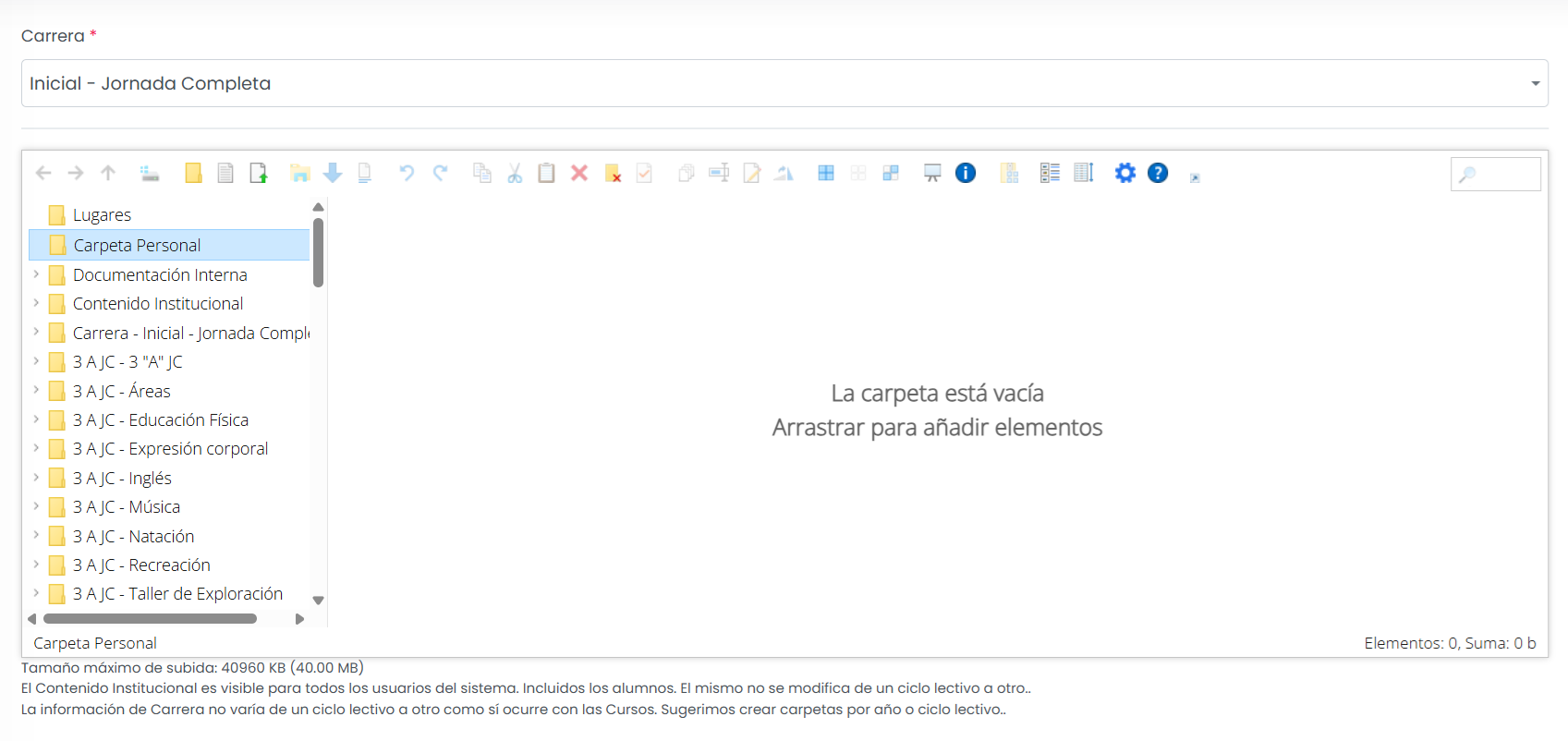Screen dimensions: 1568x741
Task: Create a new folder from the toolbar
Action: coord(193,173)
